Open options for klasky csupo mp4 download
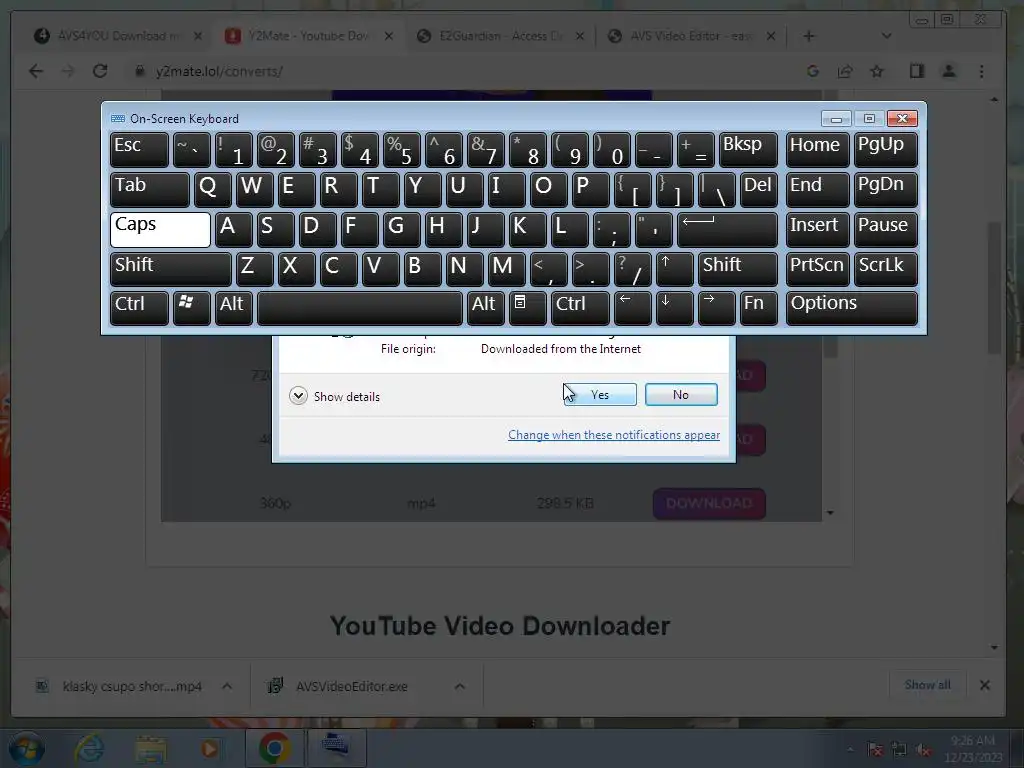The width and height of the screenshot is (1024, 768). (x=227, y=686)
